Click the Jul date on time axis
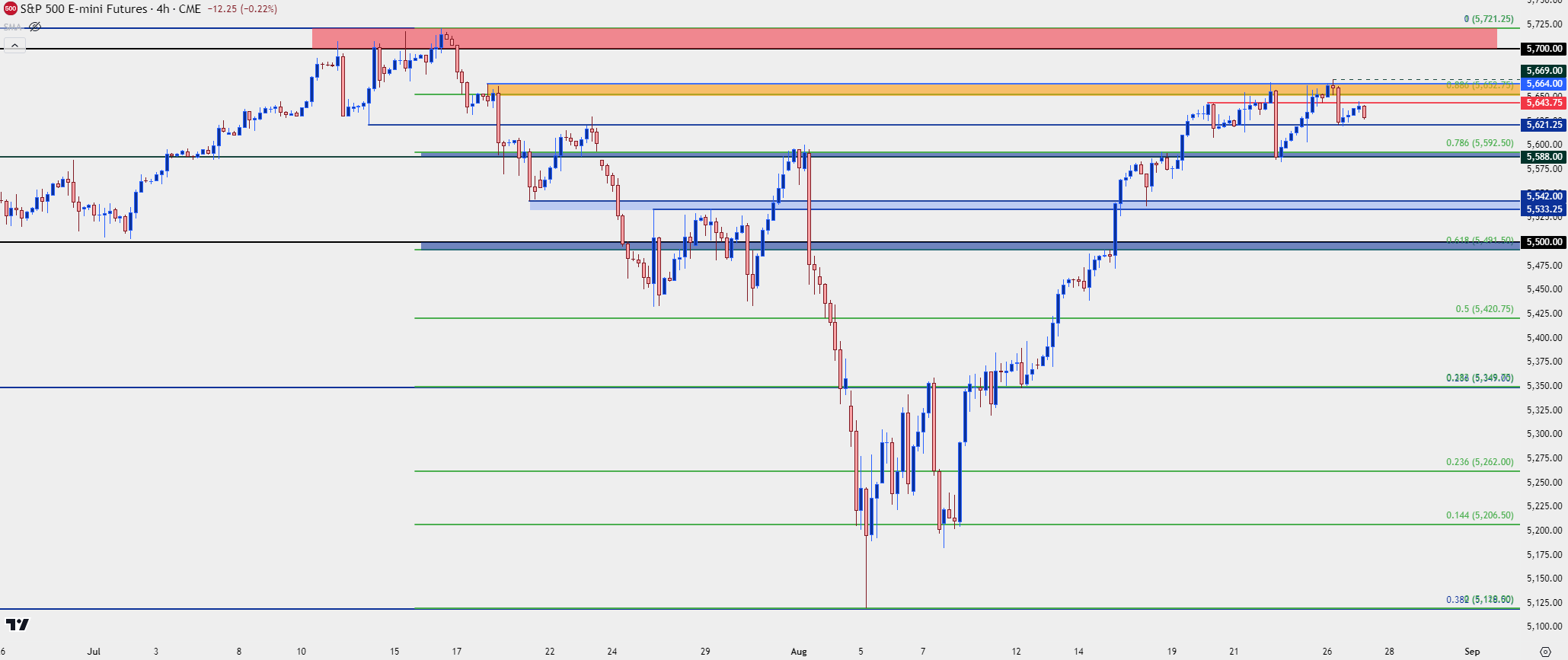This screenshot has height=660, width=1568. tap(94, 652)
